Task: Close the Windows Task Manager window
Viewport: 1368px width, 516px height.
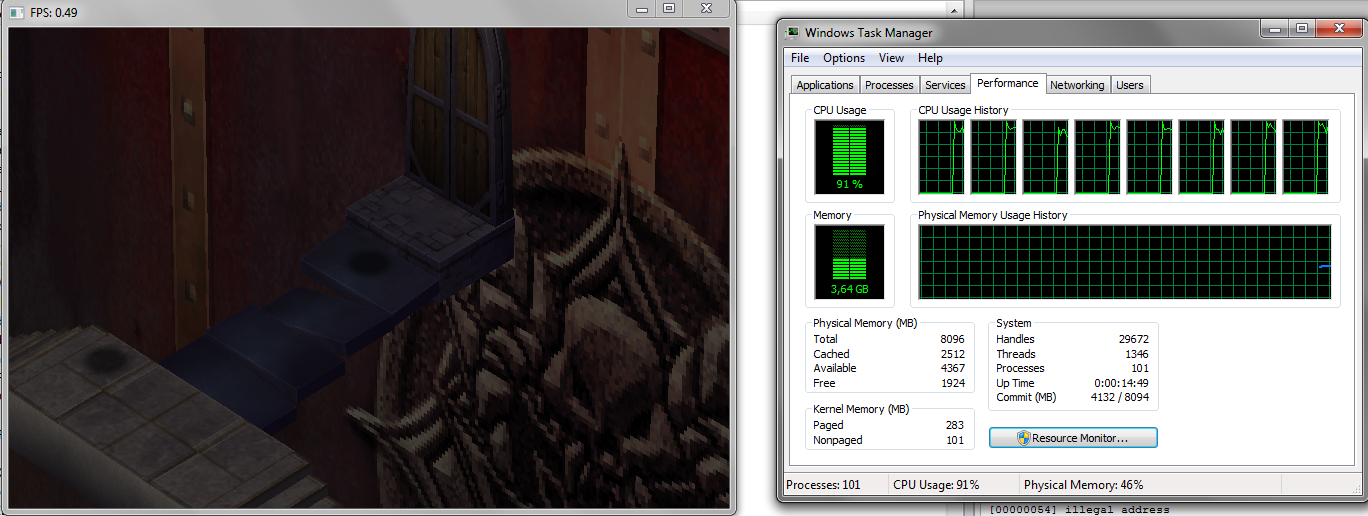Action: point(1338,29)
